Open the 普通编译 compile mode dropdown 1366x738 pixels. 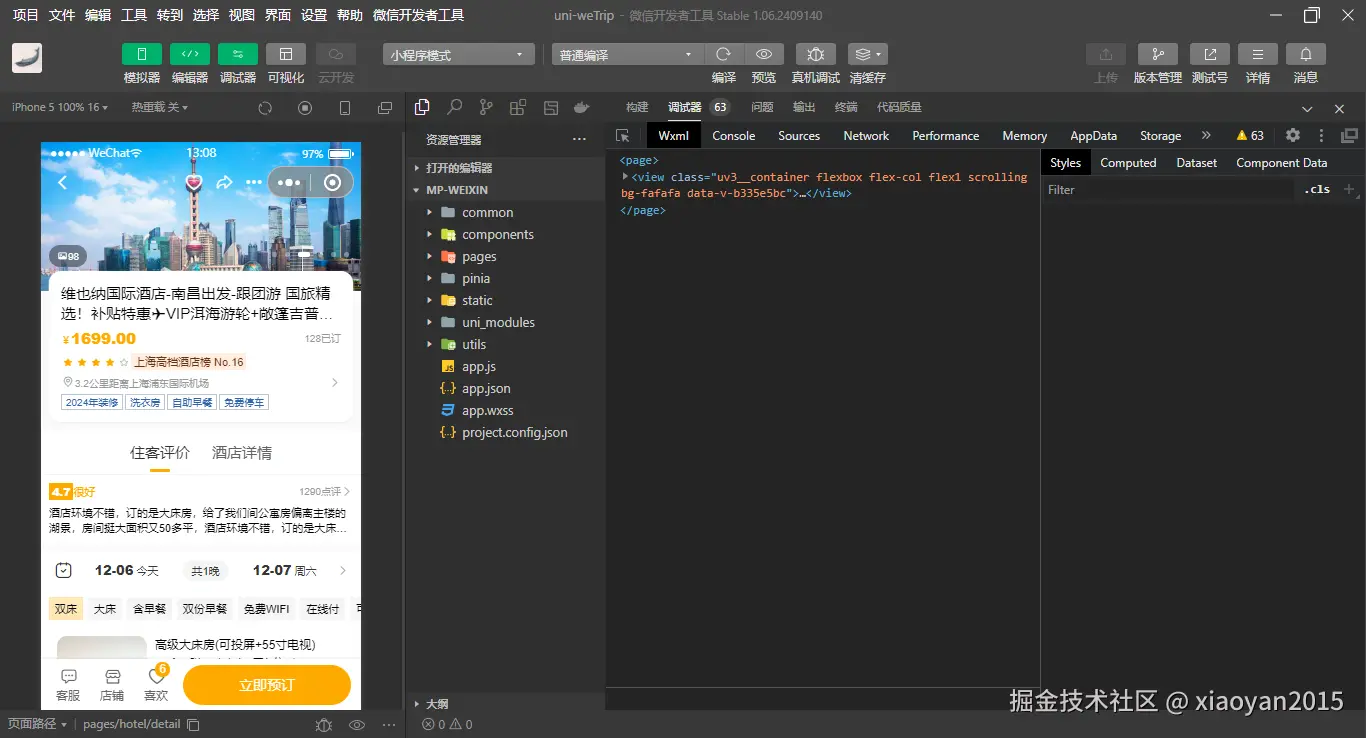coord(628,55)
